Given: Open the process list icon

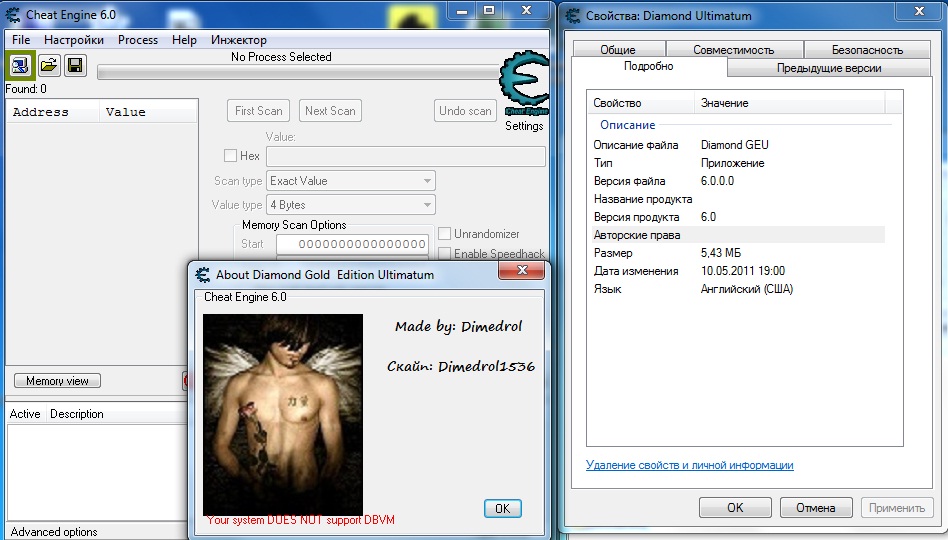Looking at the screenshot, I should coord(20,65).
